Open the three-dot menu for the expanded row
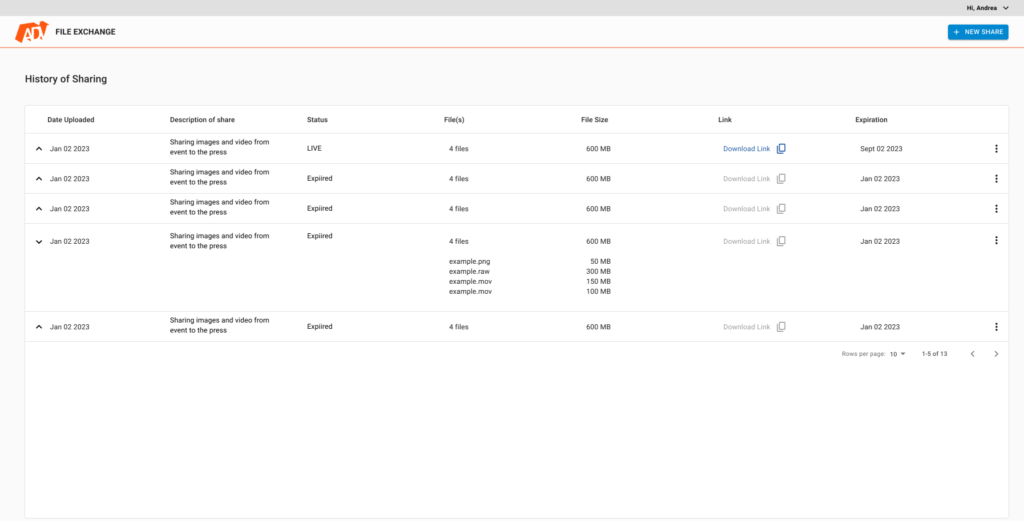 click(996, 241)
